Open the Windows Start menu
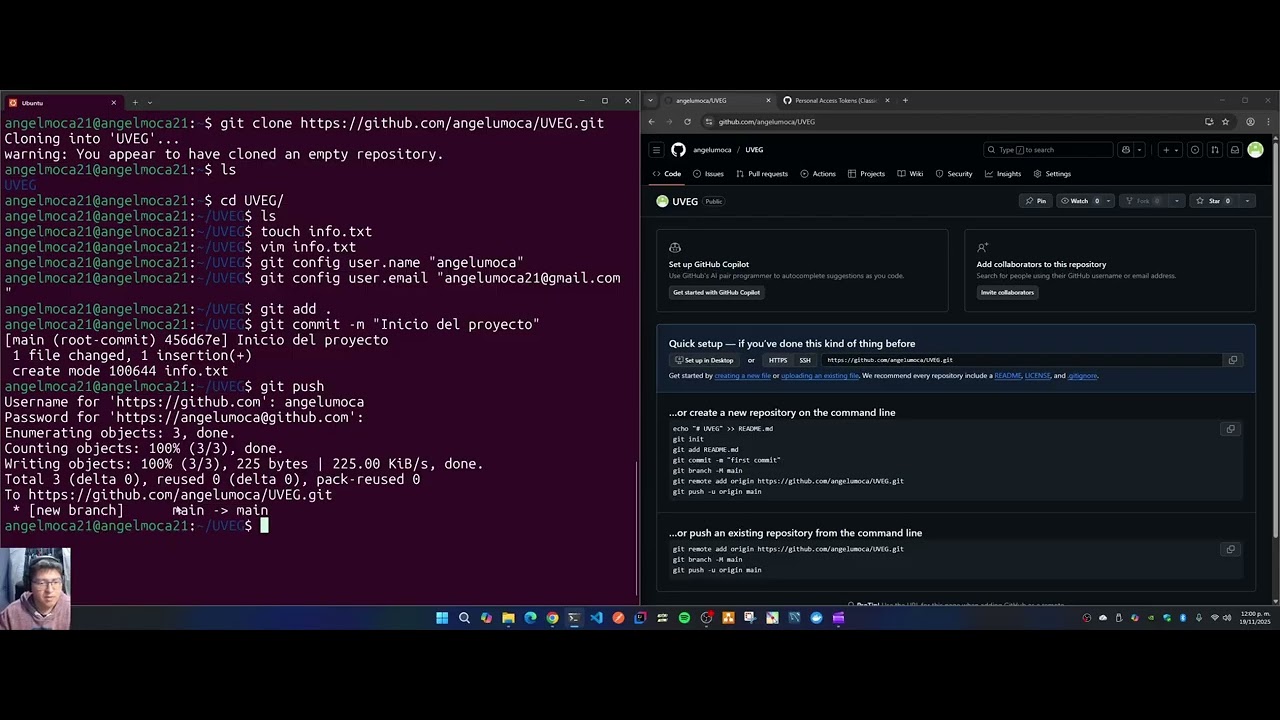The width and height of the screenshot is (1280, 720). point(442,618)
